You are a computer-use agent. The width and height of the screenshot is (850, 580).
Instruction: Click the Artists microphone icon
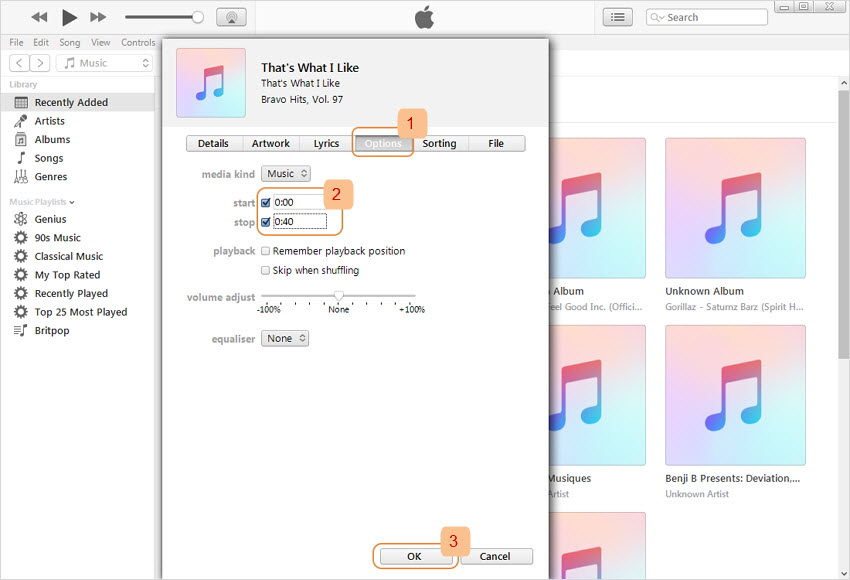(21, 121)
